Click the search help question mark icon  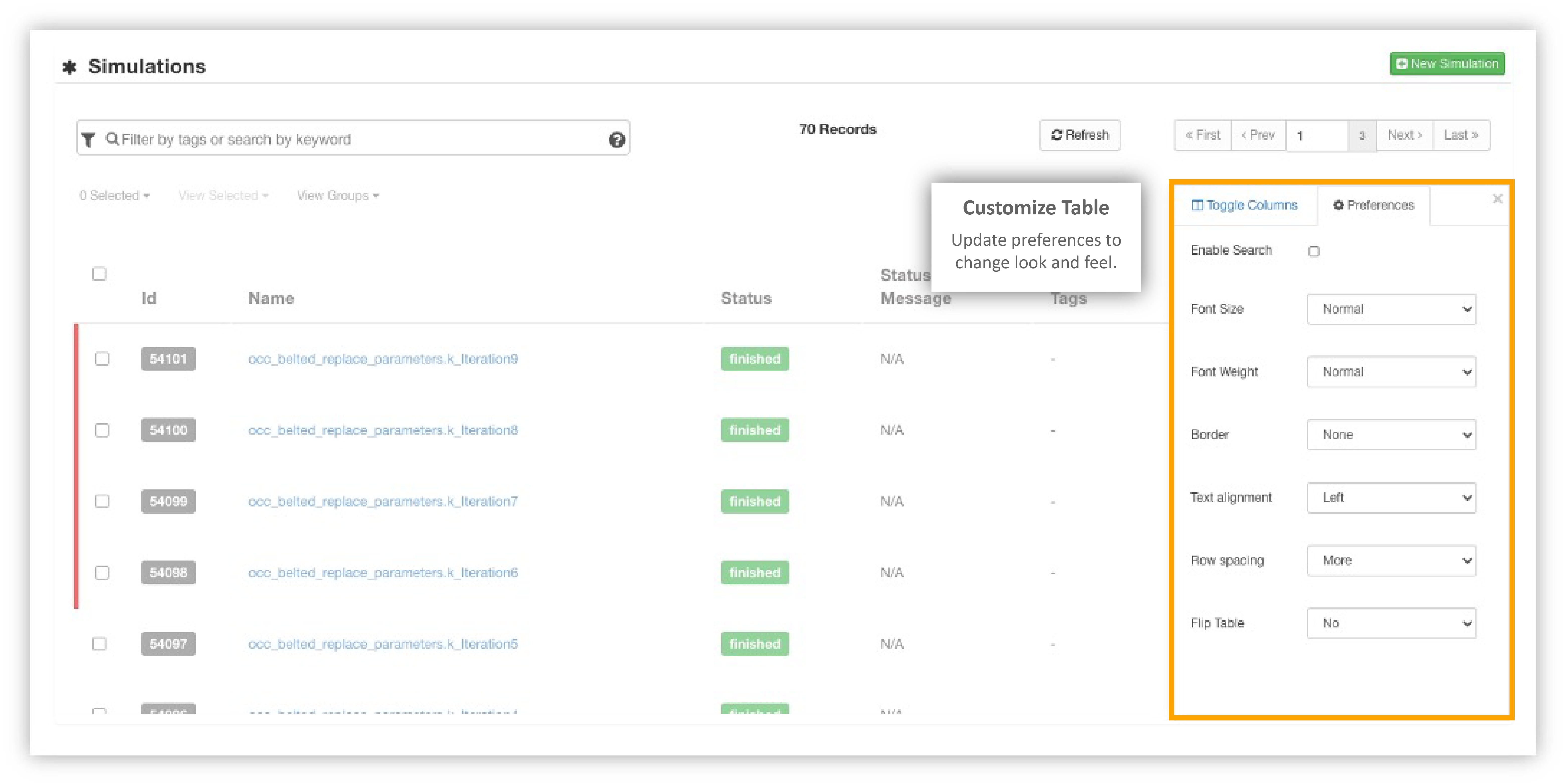point(617,140)
